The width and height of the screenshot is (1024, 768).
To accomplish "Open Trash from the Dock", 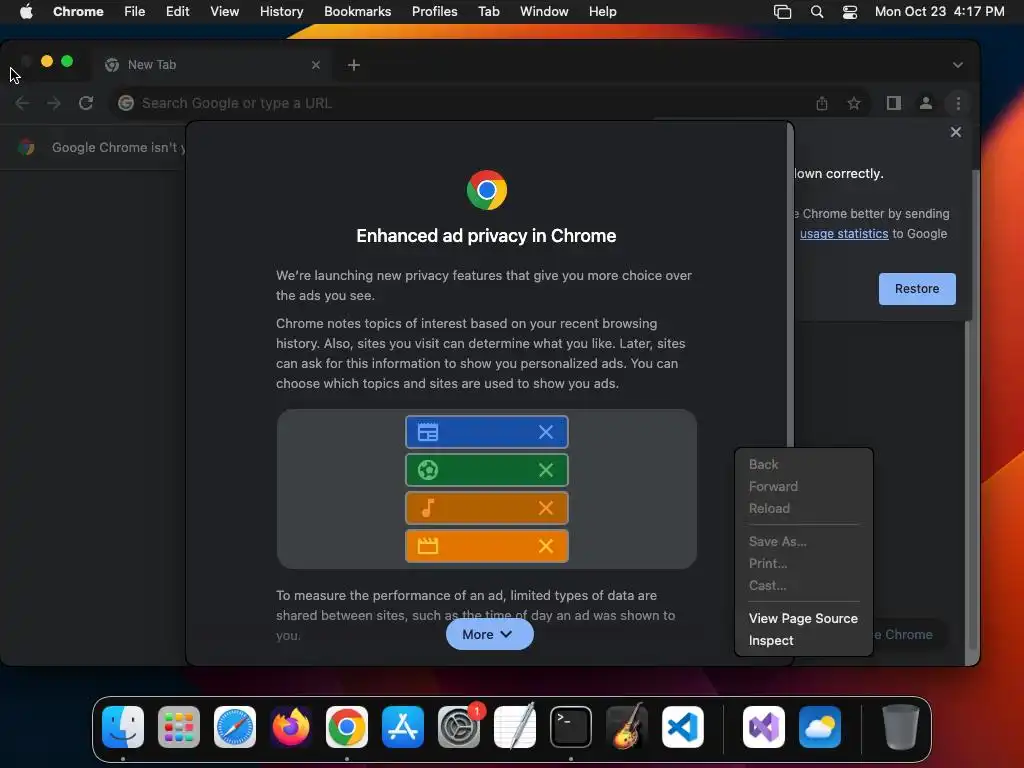I will pyautogui.click(x=901, y=727).
